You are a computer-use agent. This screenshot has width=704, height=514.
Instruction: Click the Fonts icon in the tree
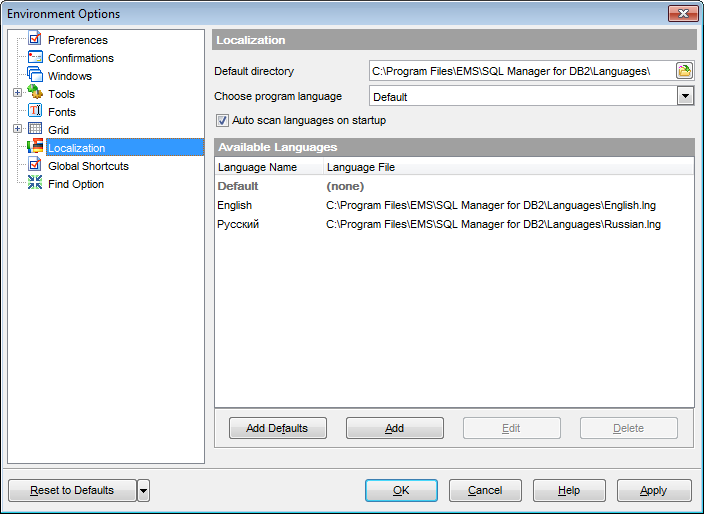[x=35, y=112]
